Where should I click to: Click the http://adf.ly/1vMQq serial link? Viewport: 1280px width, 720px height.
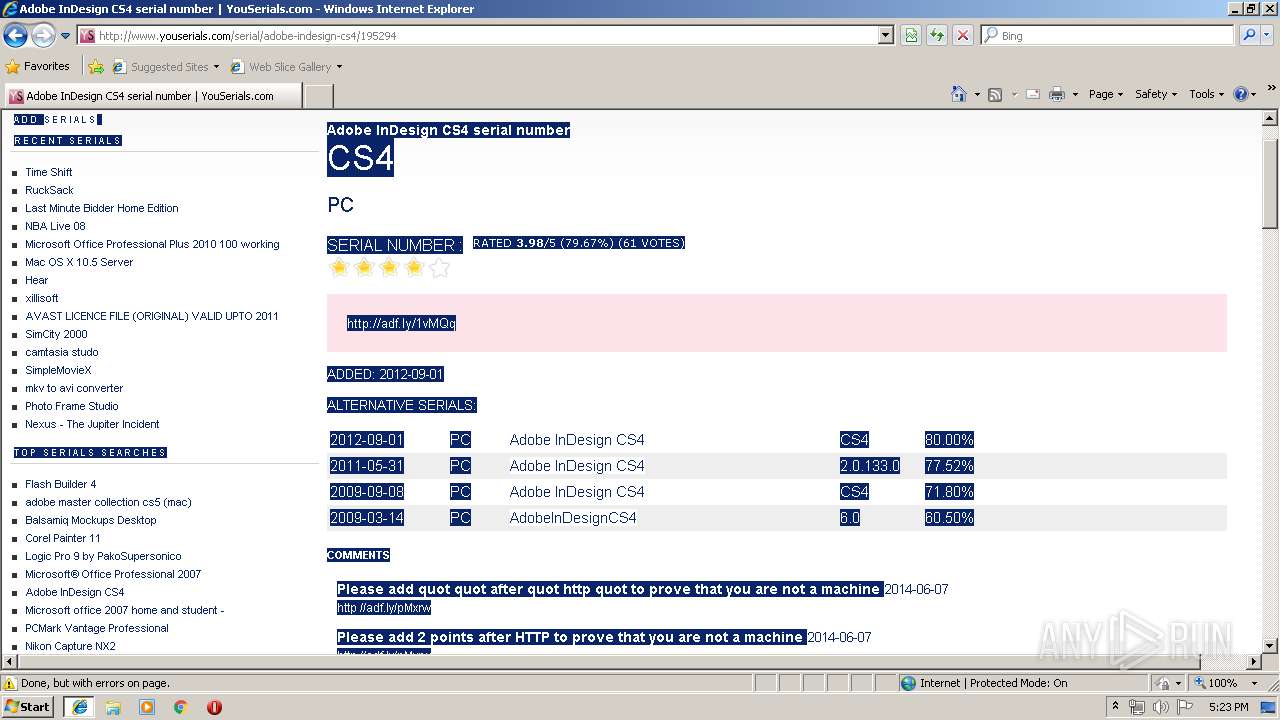point(401,323)
